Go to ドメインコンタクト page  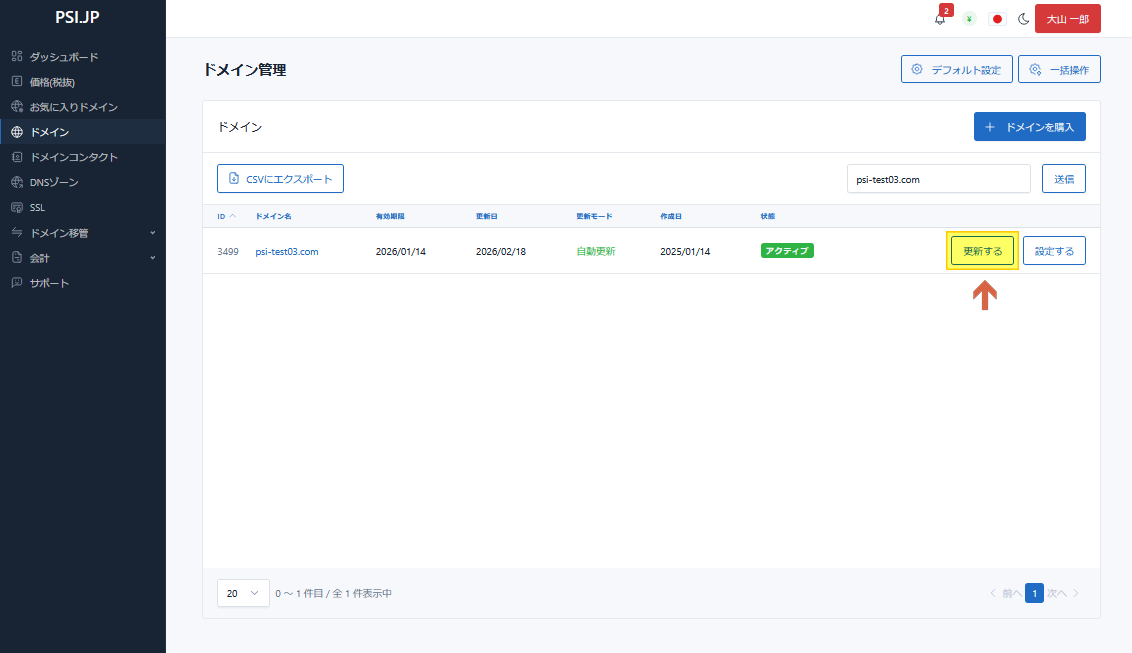pyautogui.click(x=73, y=157)
